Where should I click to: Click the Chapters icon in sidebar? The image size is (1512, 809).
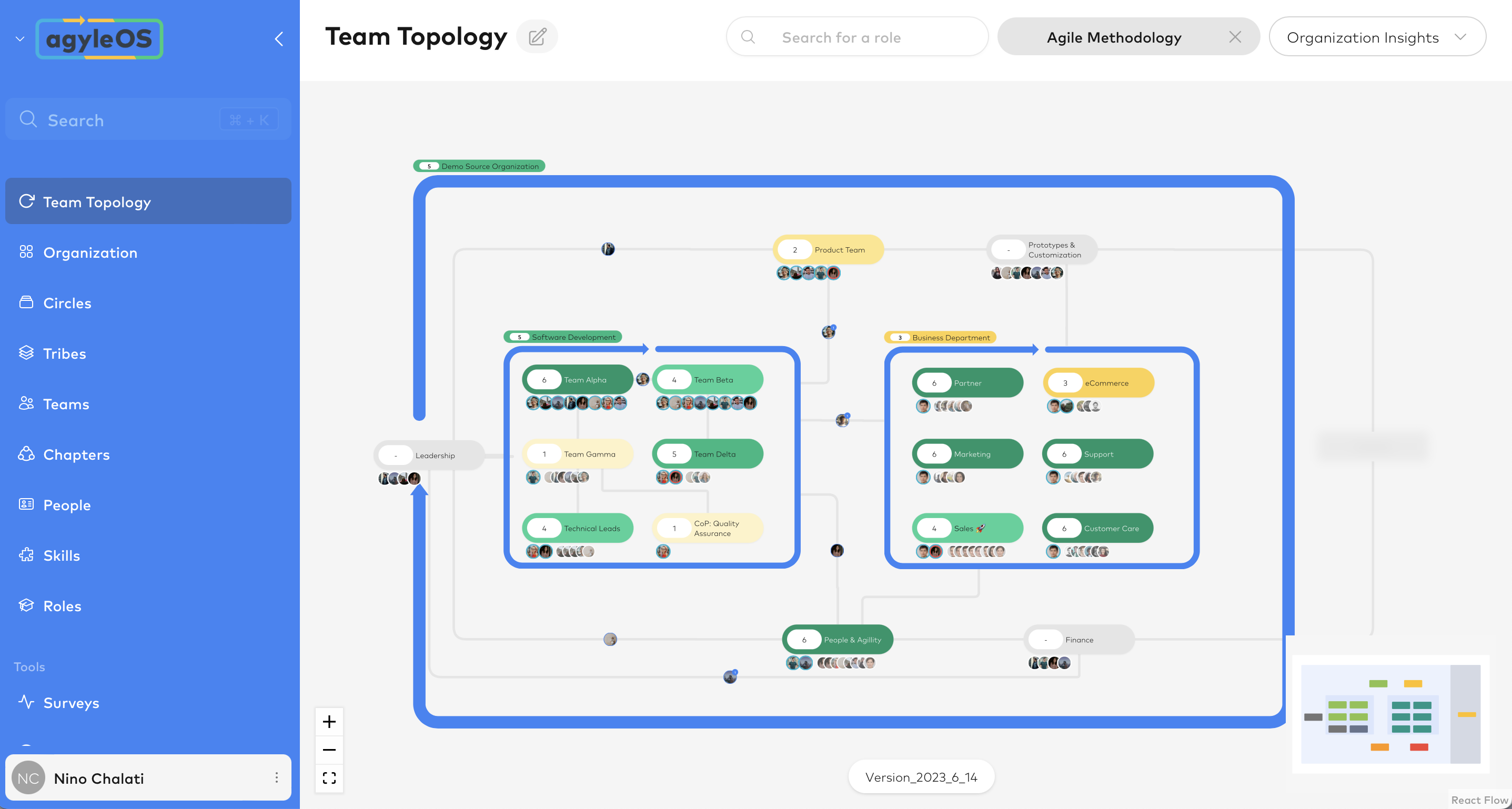(26, 454)
